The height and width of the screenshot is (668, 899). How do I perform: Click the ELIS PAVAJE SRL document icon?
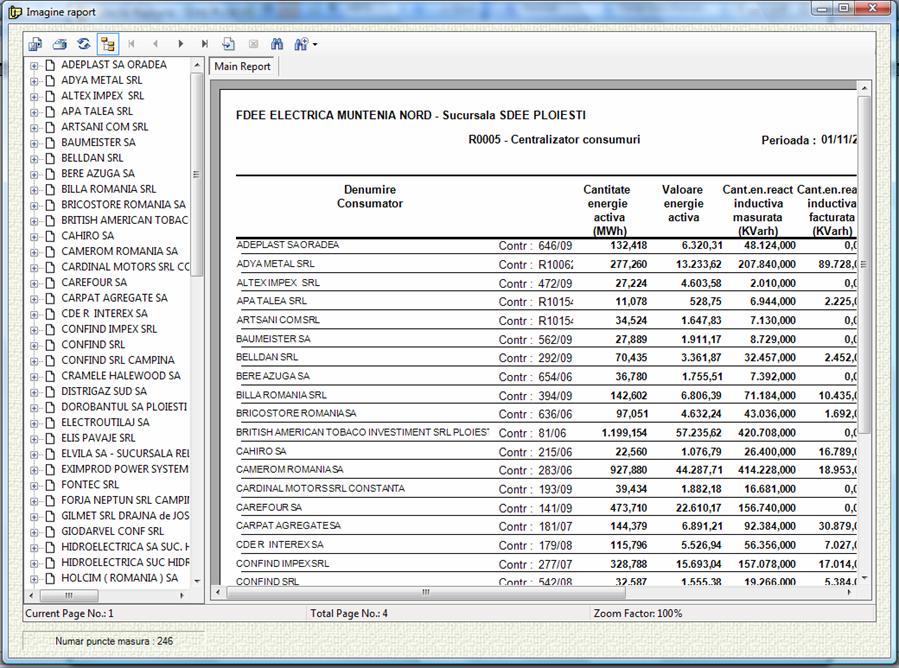coord(50,438)
